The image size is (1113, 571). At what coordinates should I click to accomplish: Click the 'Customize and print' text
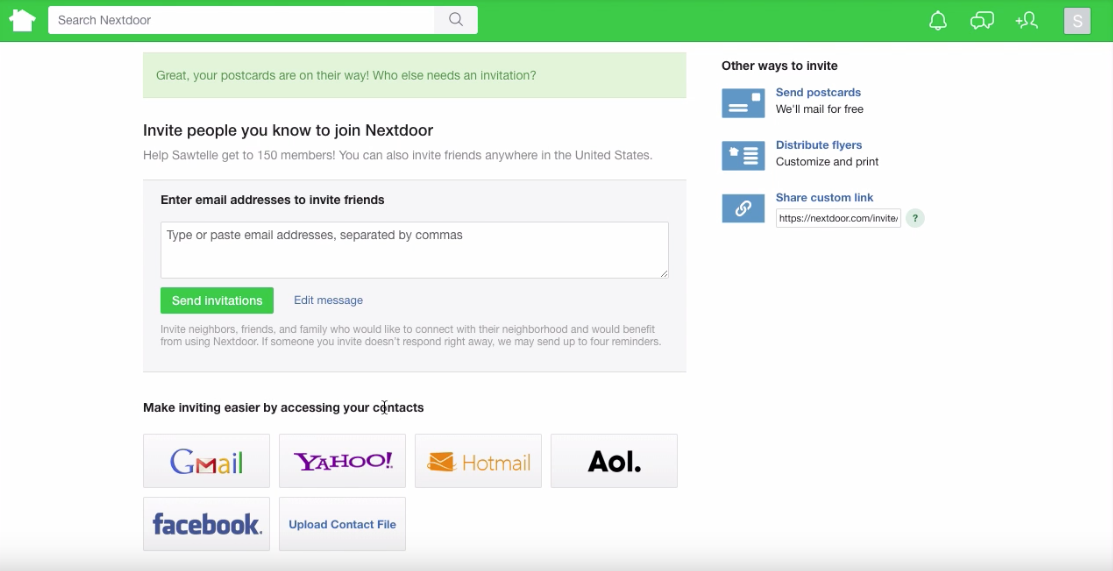pyautogui.click(x=827, y=162)
